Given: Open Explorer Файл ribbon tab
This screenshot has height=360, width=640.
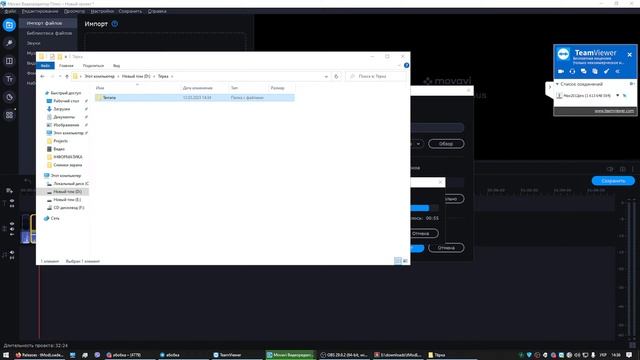Looking at the screenshot, I should coord(45,66).
